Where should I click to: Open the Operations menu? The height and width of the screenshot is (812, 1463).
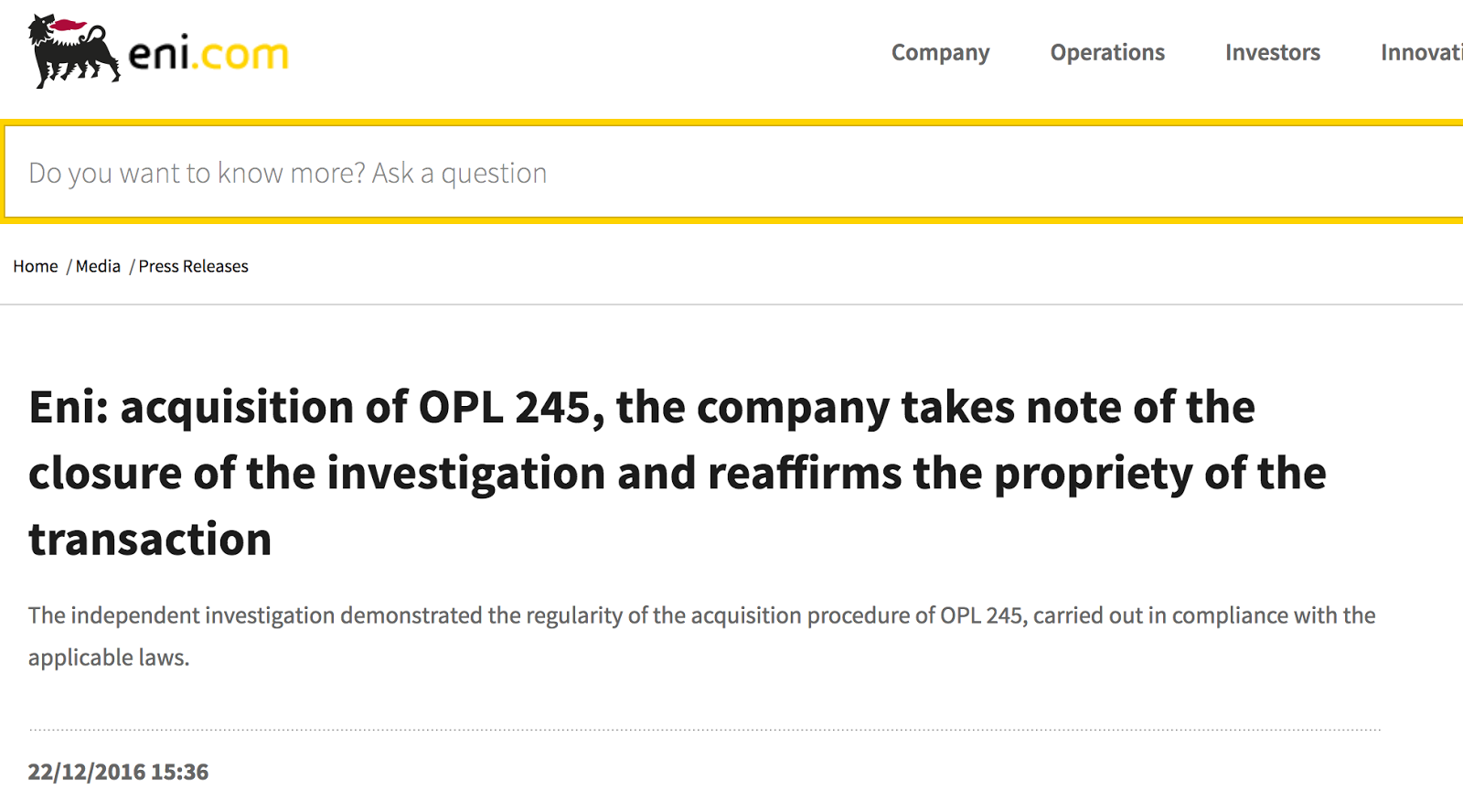(1107, 53)
